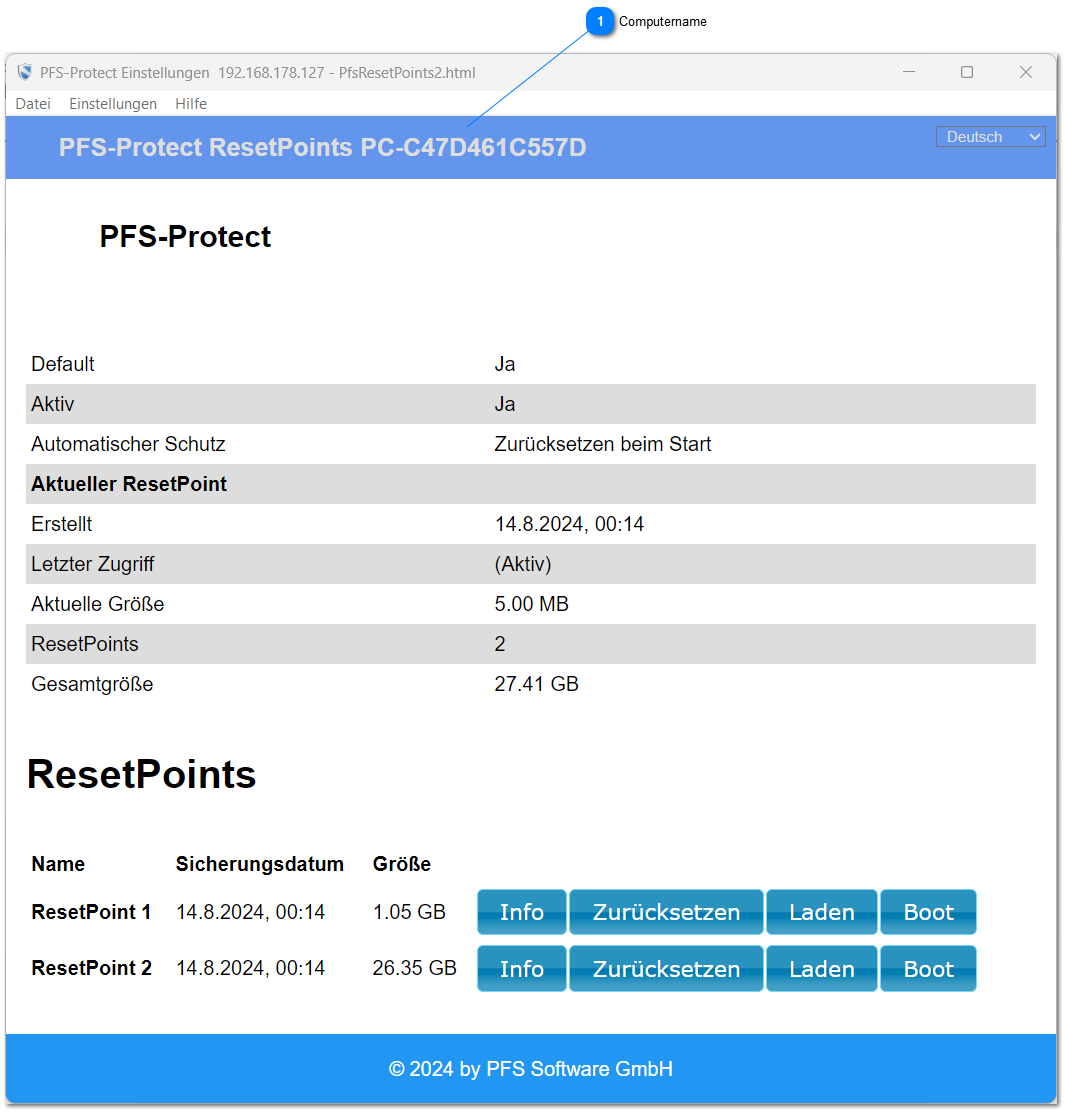Click Laden for ResetPoint 2

point(822,969)
